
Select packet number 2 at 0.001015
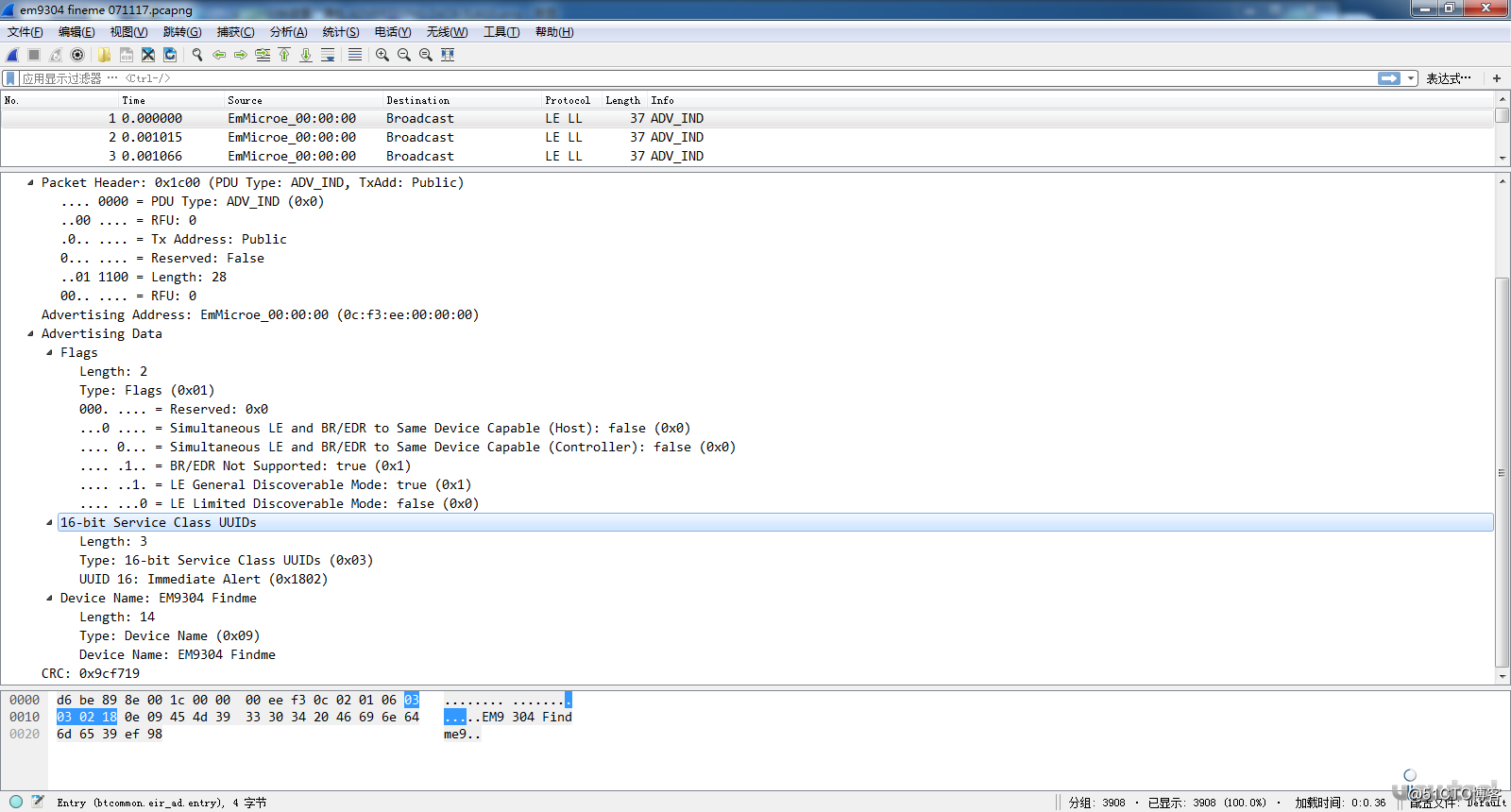click(747, 137)
